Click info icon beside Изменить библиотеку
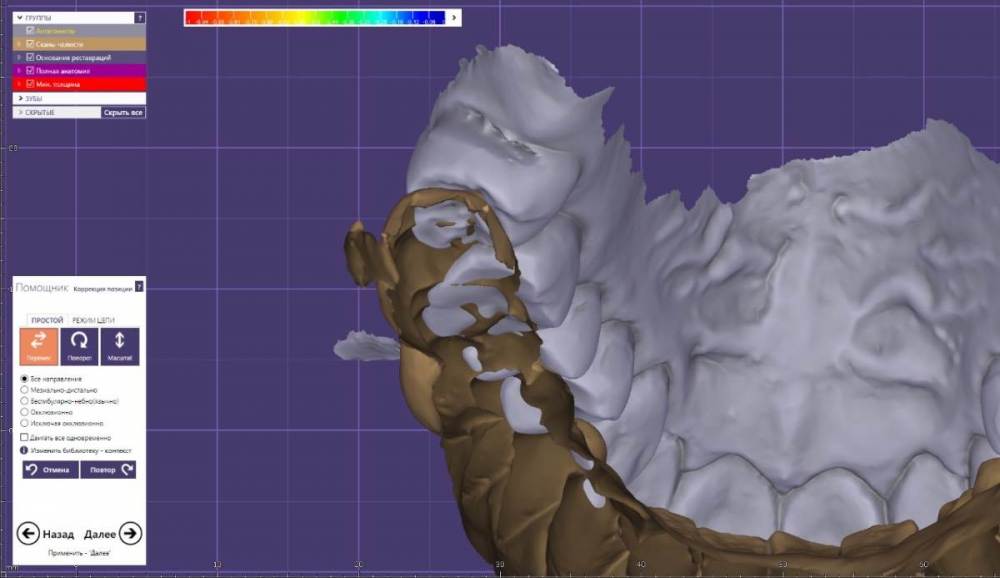Image resolution: width=1000 pixels, height=578 pixels. point(24,451)
